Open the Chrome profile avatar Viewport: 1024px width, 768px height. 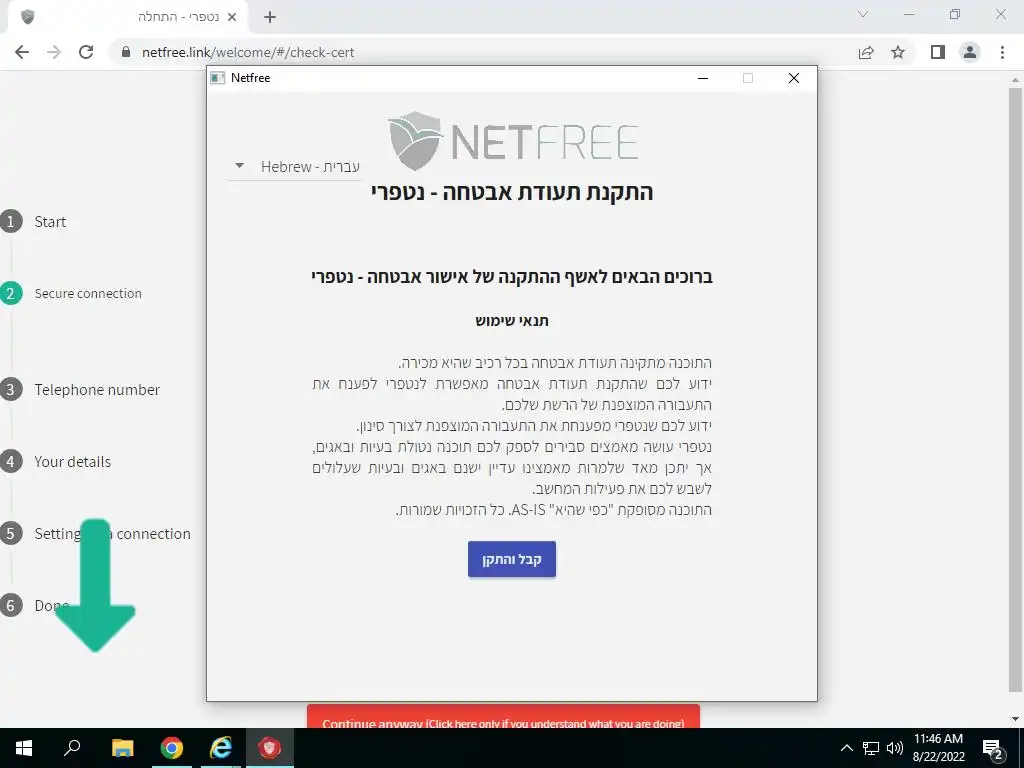[970, 52]
